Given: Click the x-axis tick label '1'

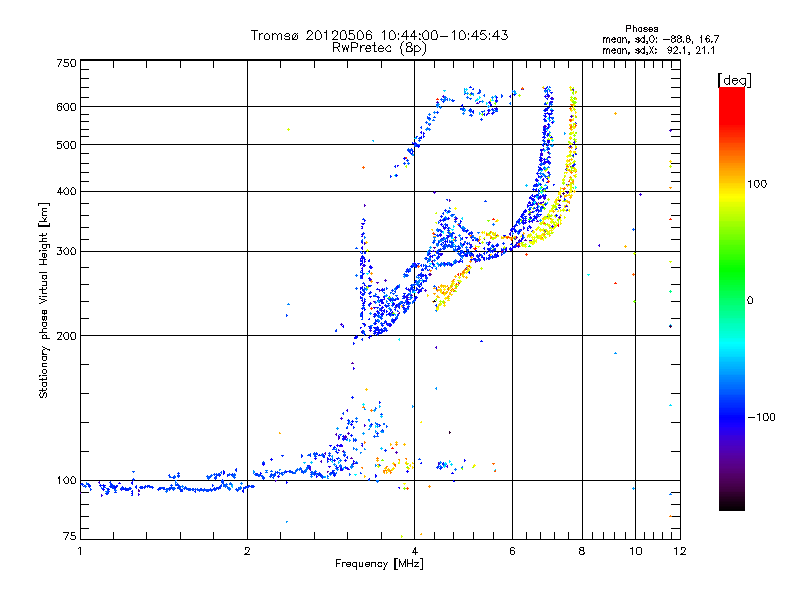Looking at the screenshot, I should click(x=80, y=551).
